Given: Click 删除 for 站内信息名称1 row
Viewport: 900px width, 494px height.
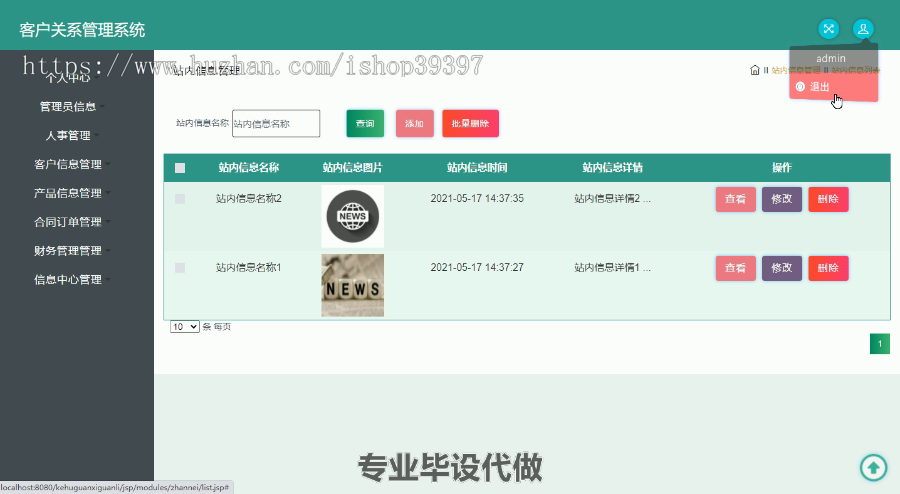Looking at the screenshot, I should tap(828, 268).
